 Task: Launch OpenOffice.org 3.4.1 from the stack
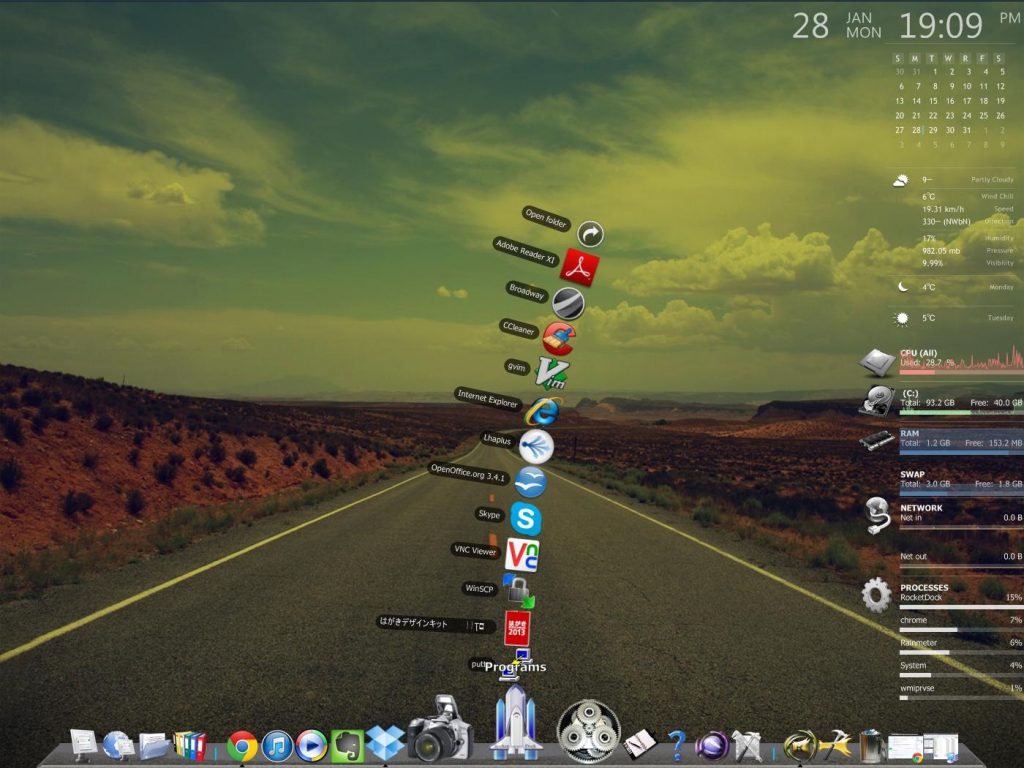tap(530, 481)
